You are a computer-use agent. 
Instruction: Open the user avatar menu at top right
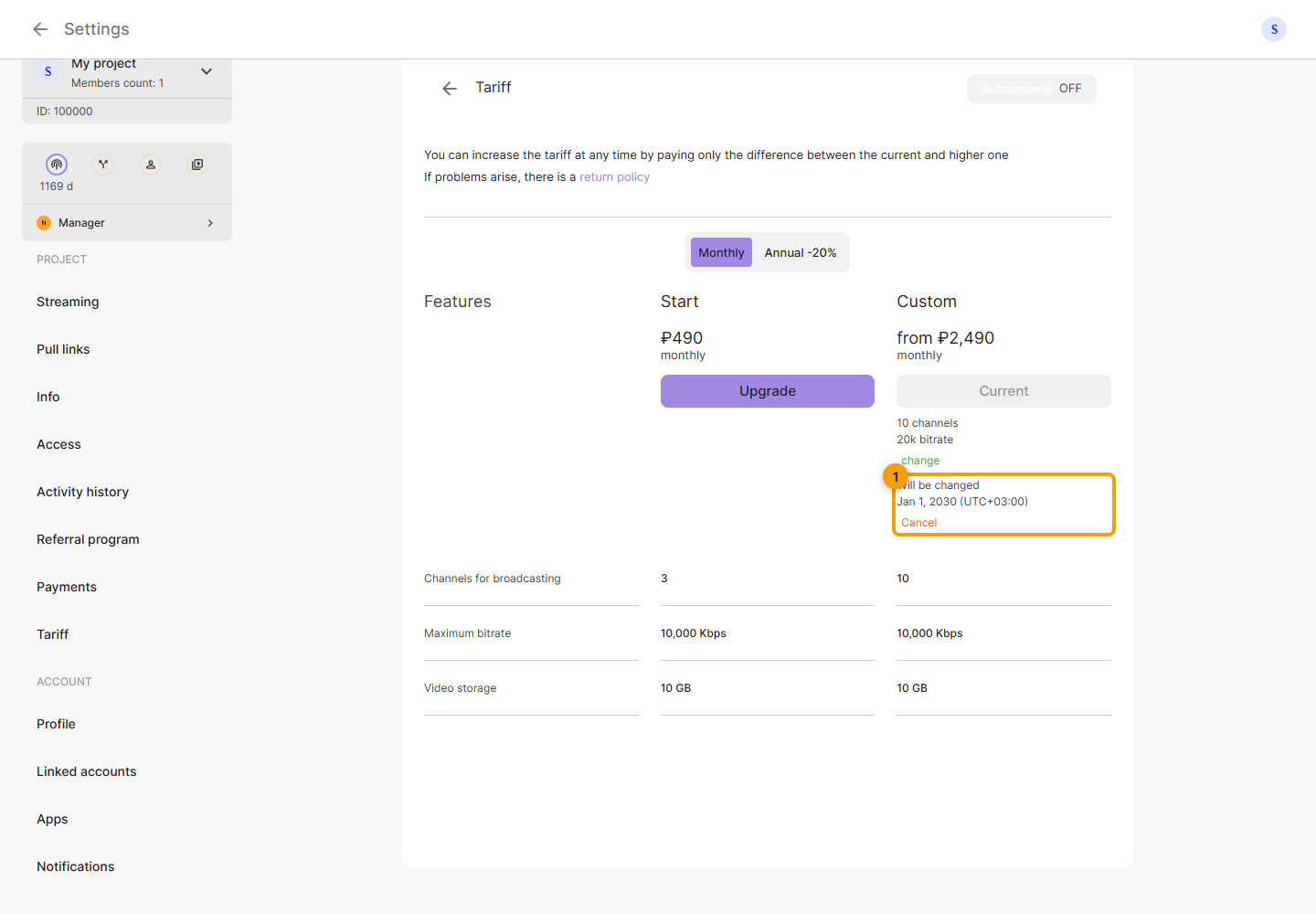pyautogui.click(x=1274, y=29)
